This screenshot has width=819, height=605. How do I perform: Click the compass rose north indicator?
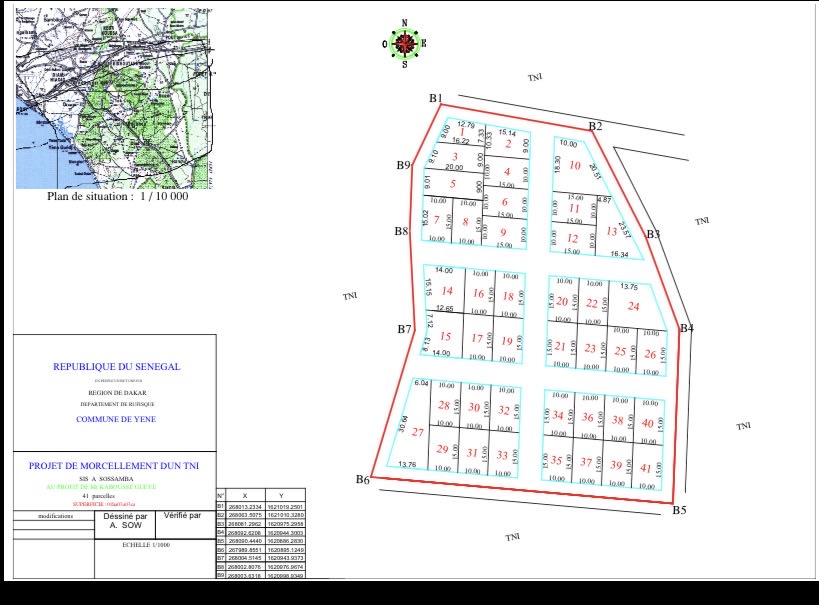(x=405, y=22)
